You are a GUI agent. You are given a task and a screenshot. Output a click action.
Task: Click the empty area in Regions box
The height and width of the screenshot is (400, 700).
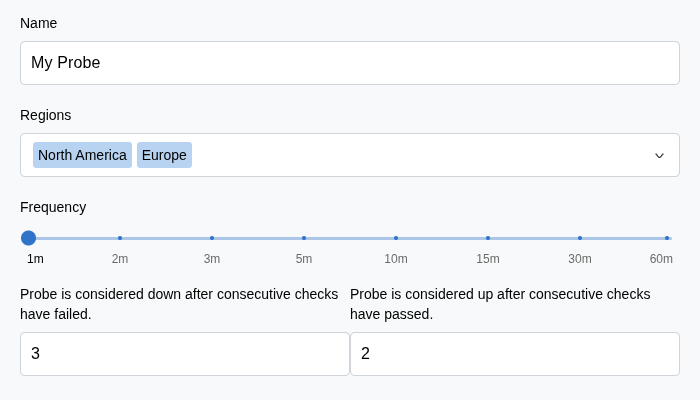(x=420, y=155)
